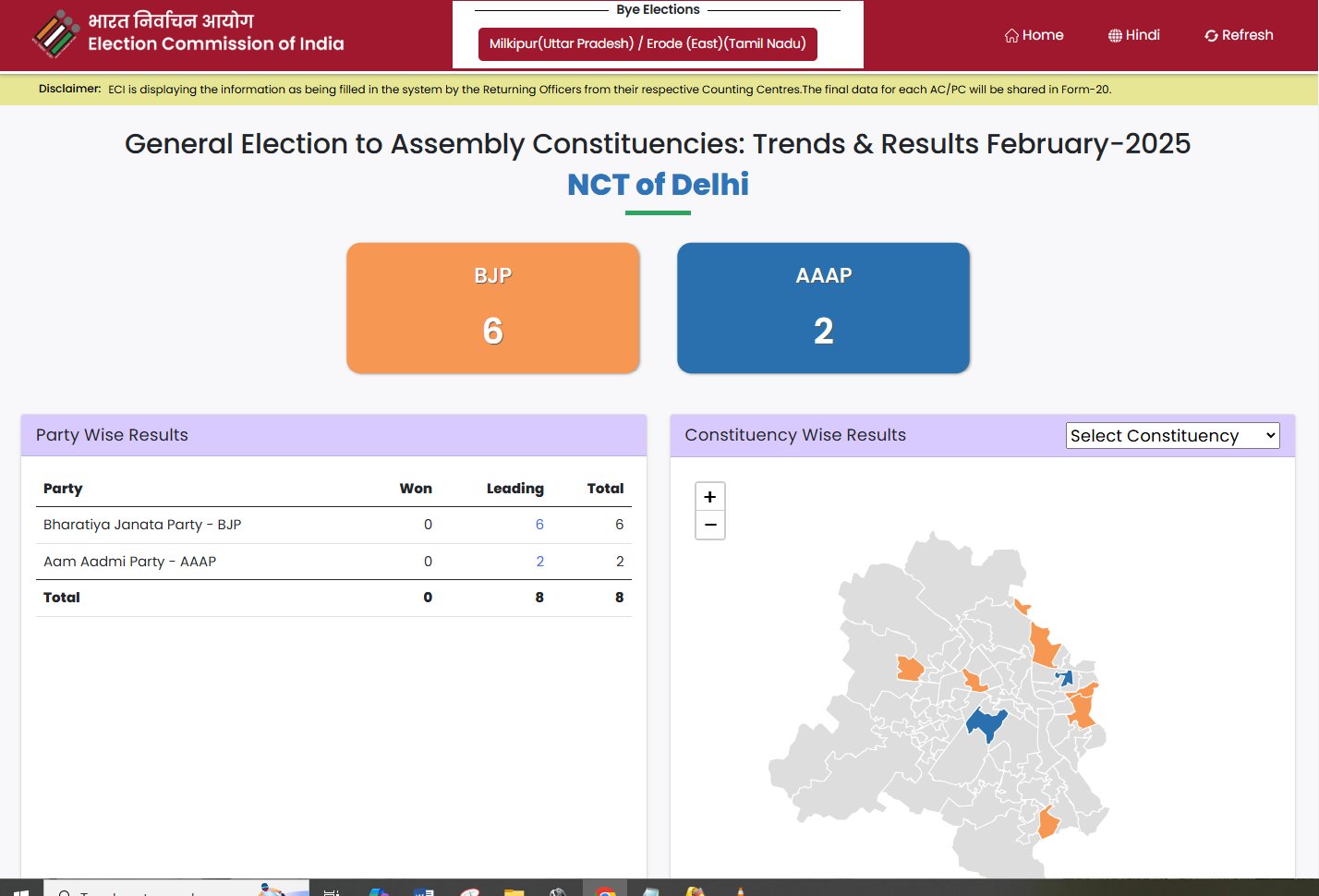
Task: Click the Leading column header
Action: pos(515,489)
